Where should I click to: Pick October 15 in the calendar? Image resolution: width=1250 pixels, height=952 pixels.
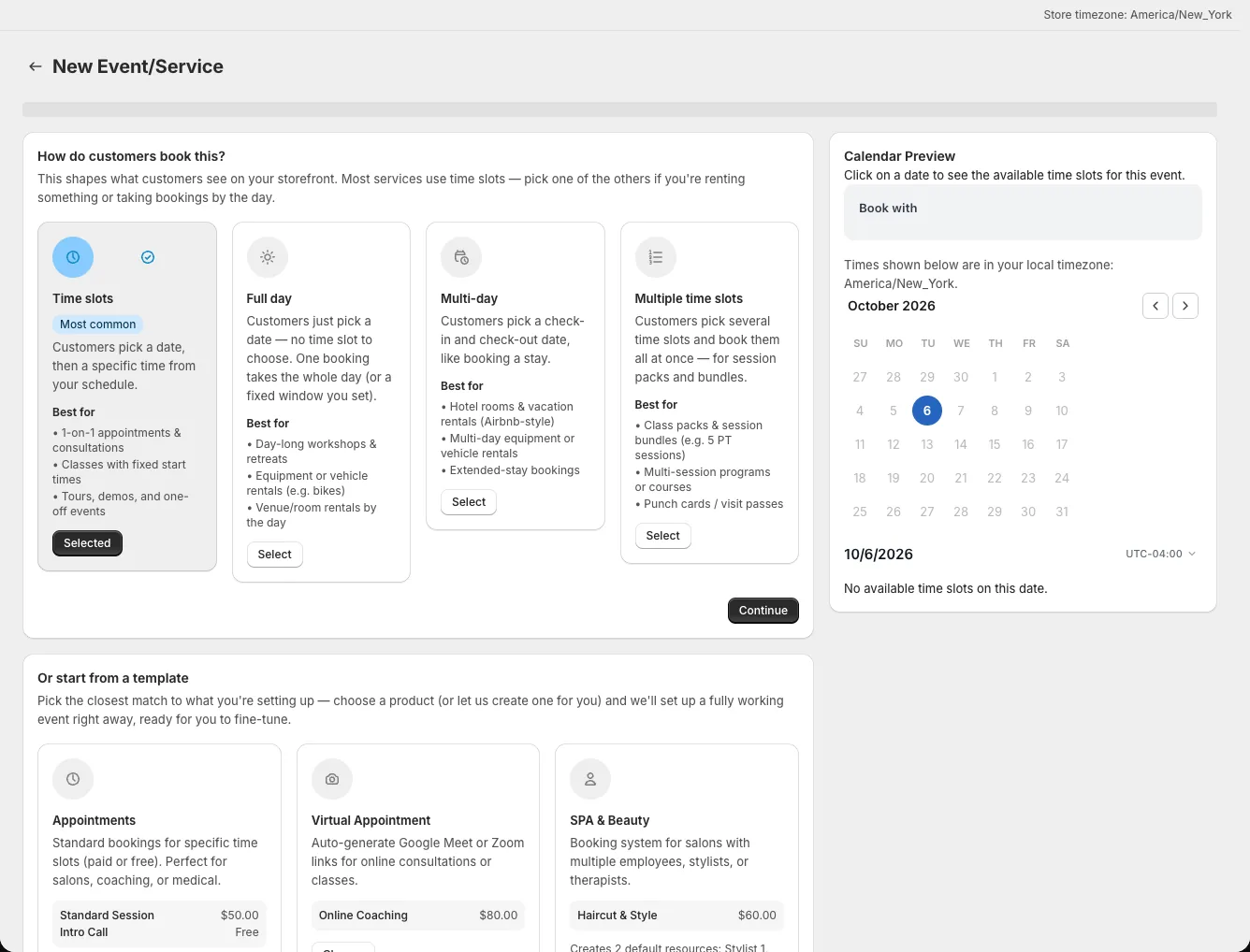pos(995,444)
